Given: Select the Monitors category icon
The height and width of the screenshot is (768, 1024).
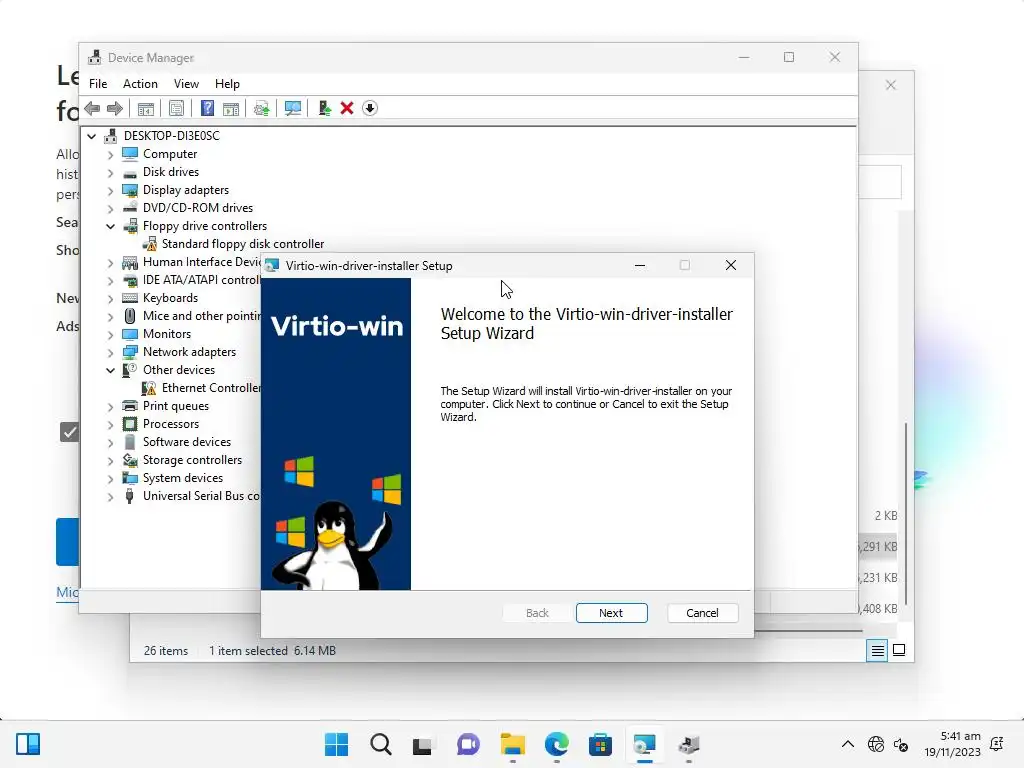Looking at the screenshot, I should (130, 334).
